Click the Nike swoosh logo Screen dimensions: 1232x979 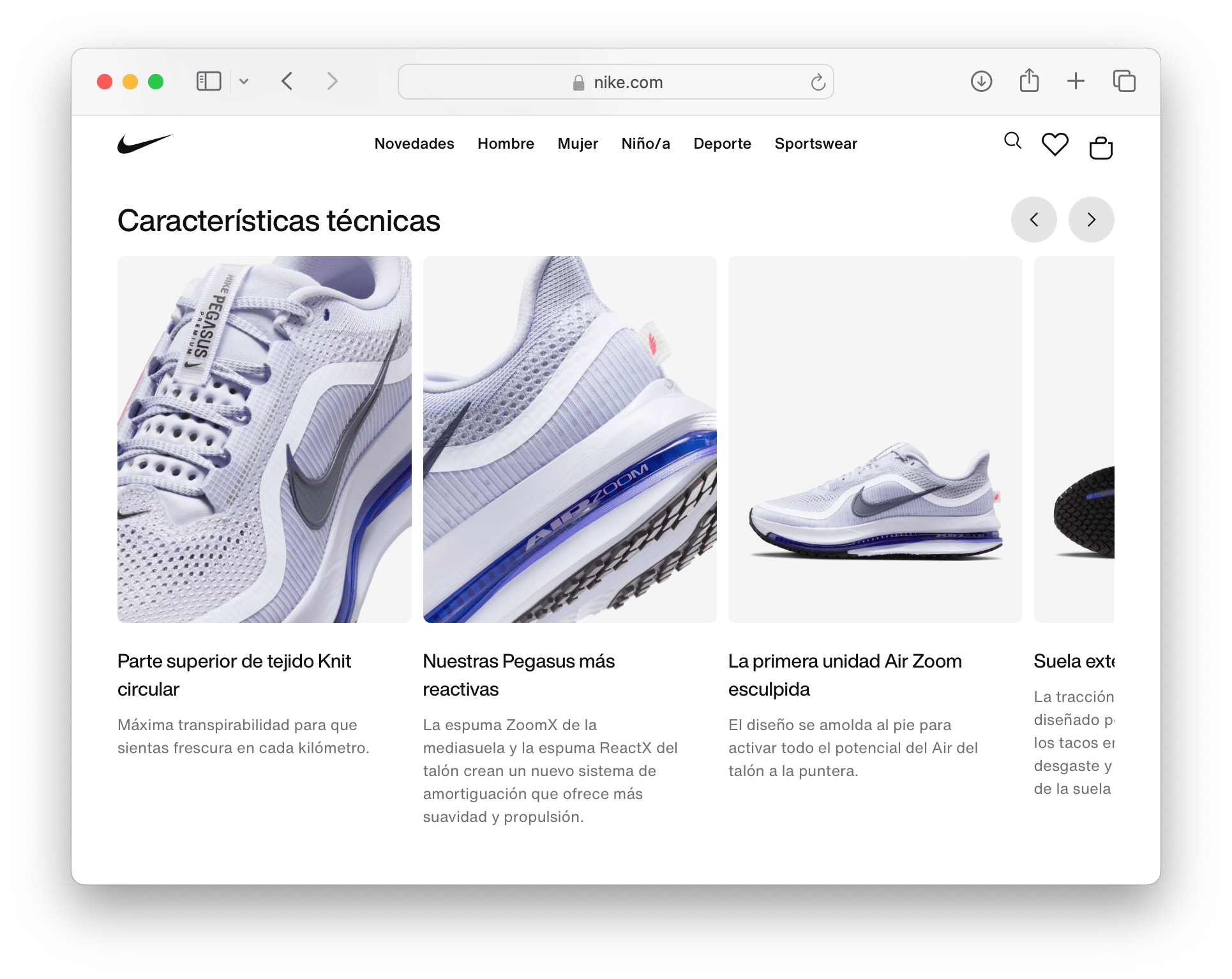coord(145,144)
